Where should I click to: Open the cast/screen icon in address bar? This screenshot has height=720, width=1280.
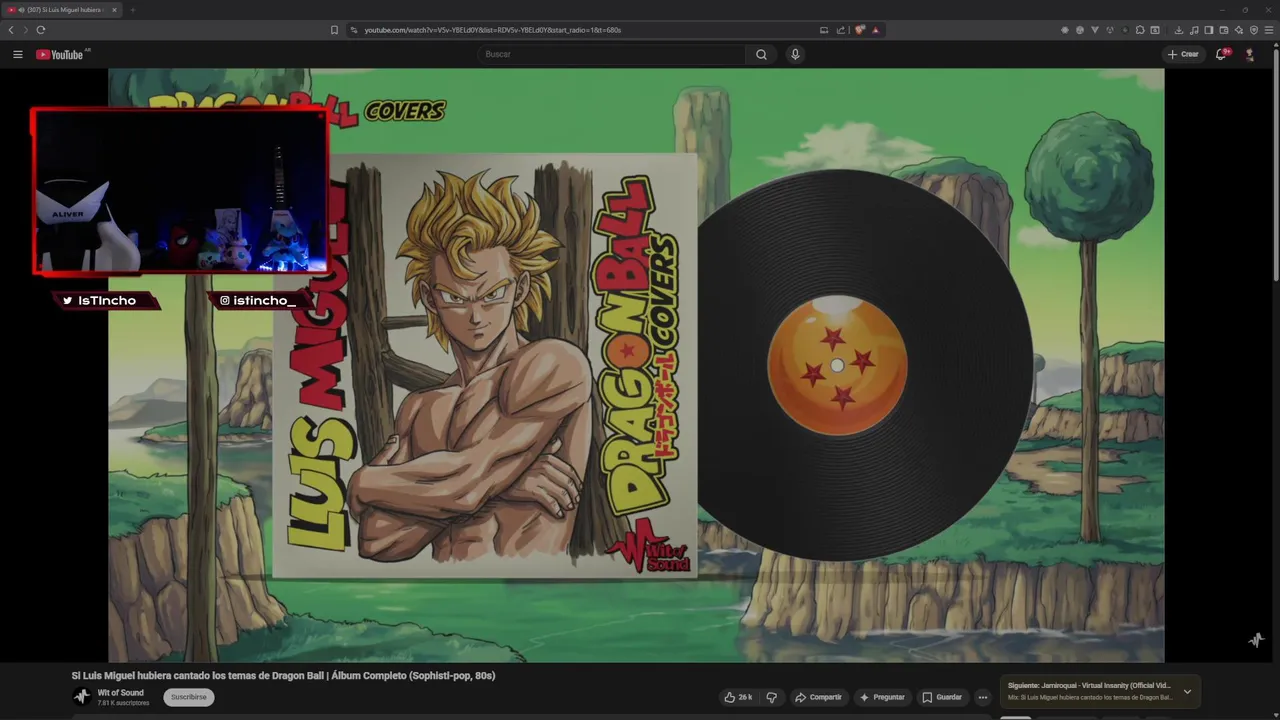824,30
